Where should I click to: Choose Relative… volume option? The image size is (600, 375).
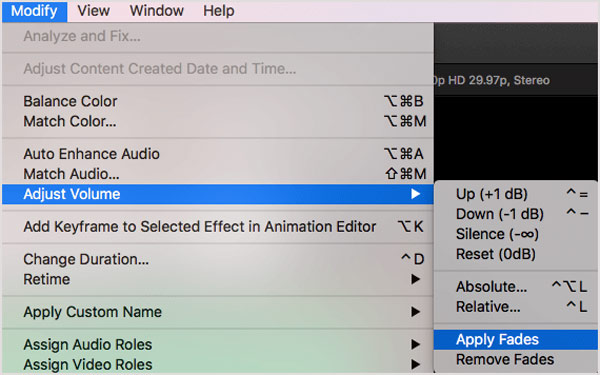515,307
